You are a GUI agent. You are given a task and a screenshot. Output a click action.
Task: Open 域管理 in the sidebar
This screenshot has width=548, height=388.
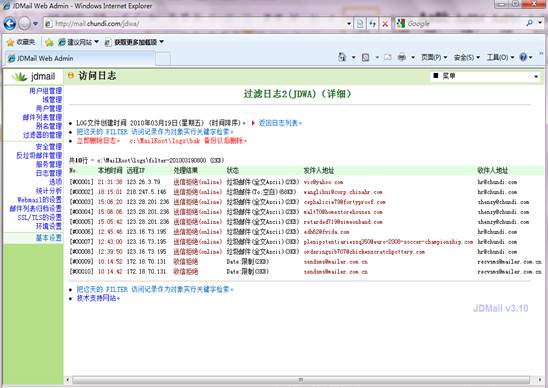click(52, 100)
